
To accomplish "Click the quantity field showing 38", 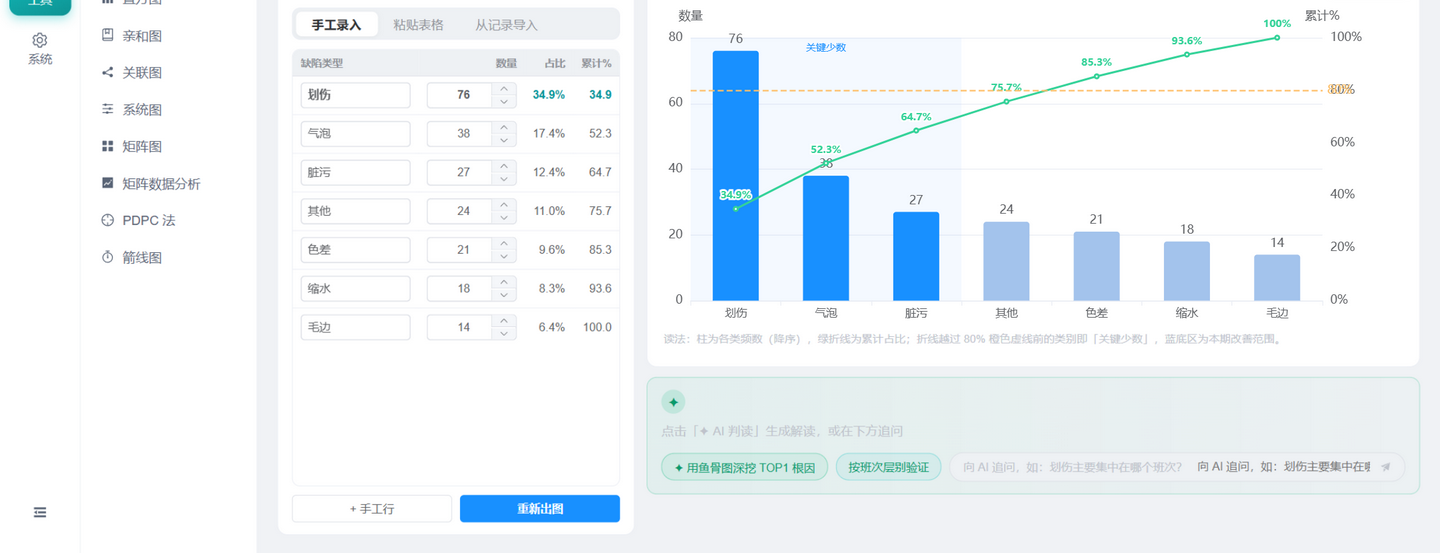I will click(x=460, y=134).
